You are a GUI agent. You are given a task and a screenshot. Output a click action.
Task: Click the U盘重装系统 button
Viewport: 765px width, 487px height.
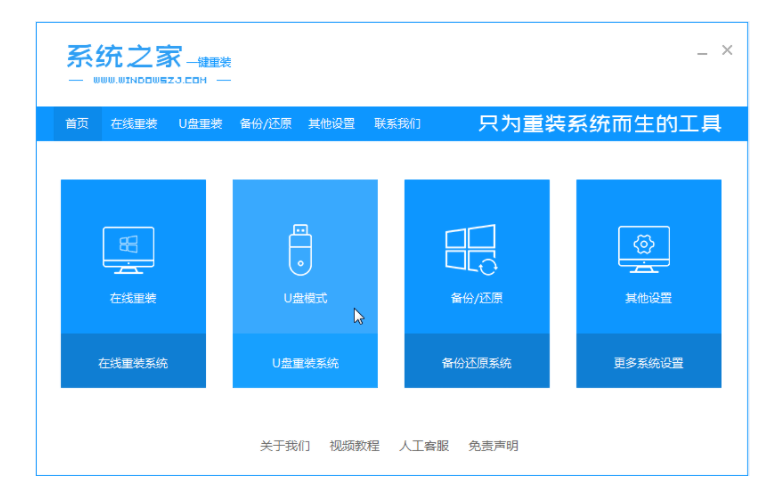click(x=305, y=361)
